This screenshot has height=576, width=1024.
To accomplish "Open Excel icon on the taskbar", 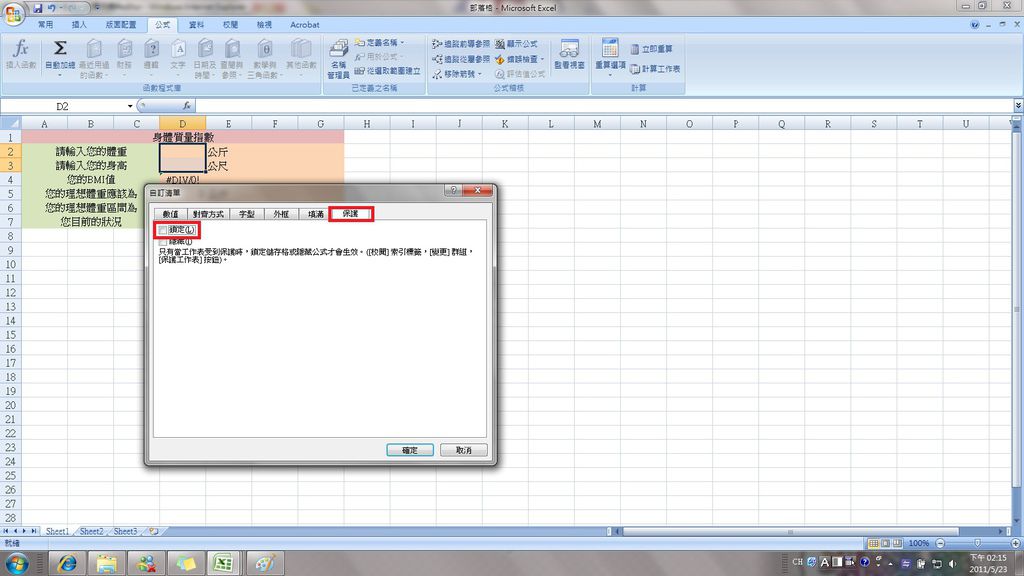I will pyautogui.click(x=223, y=563).
